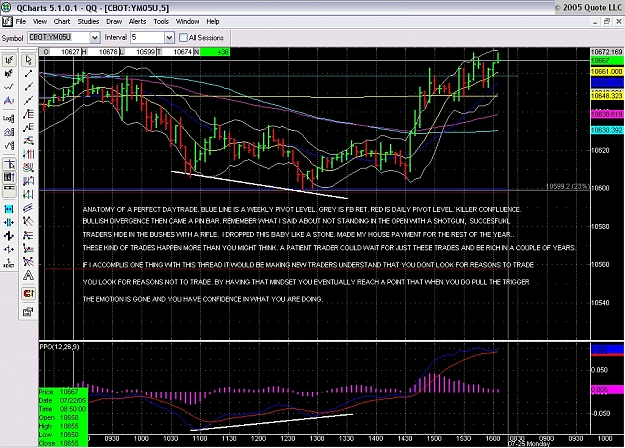Click the QCharts document icon beside File
This screenshot has height=448, width=625.
pos(7,22)
